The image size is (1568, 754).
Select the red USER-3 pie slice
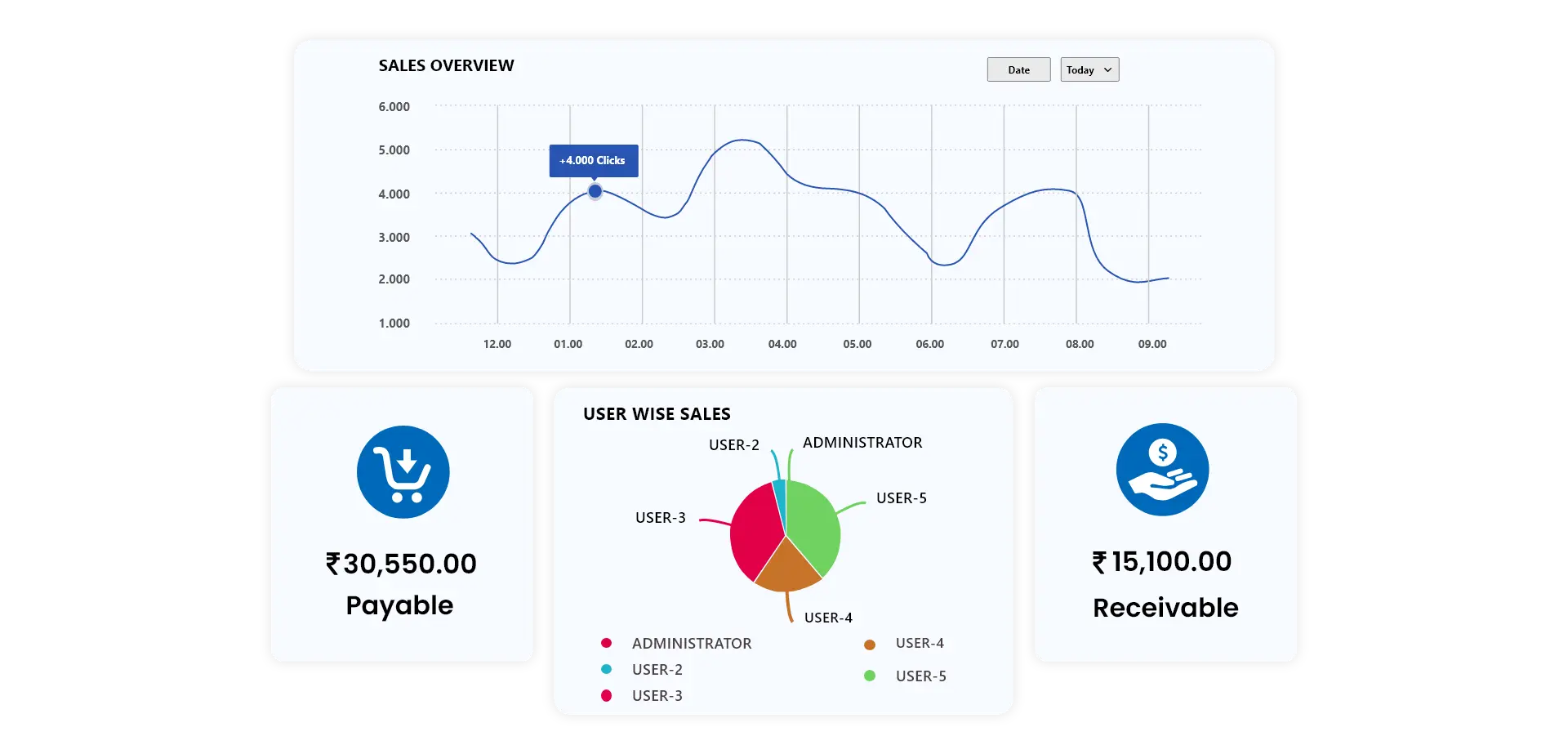pos(755,531)
